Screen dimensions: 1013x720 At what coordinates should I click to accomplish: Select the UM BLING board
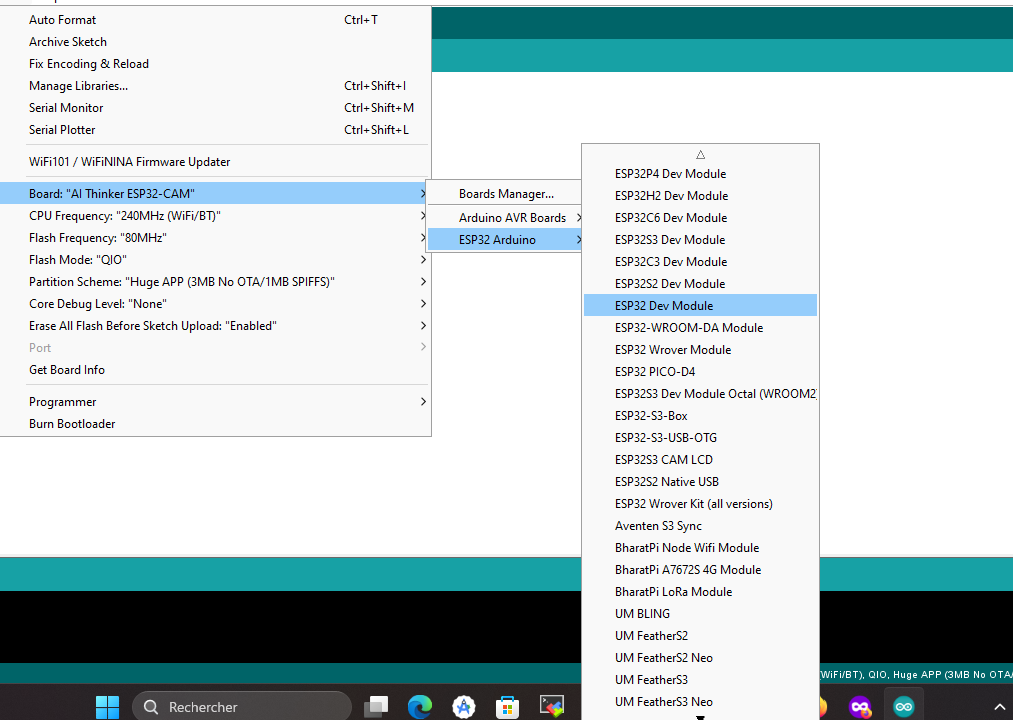700,613
